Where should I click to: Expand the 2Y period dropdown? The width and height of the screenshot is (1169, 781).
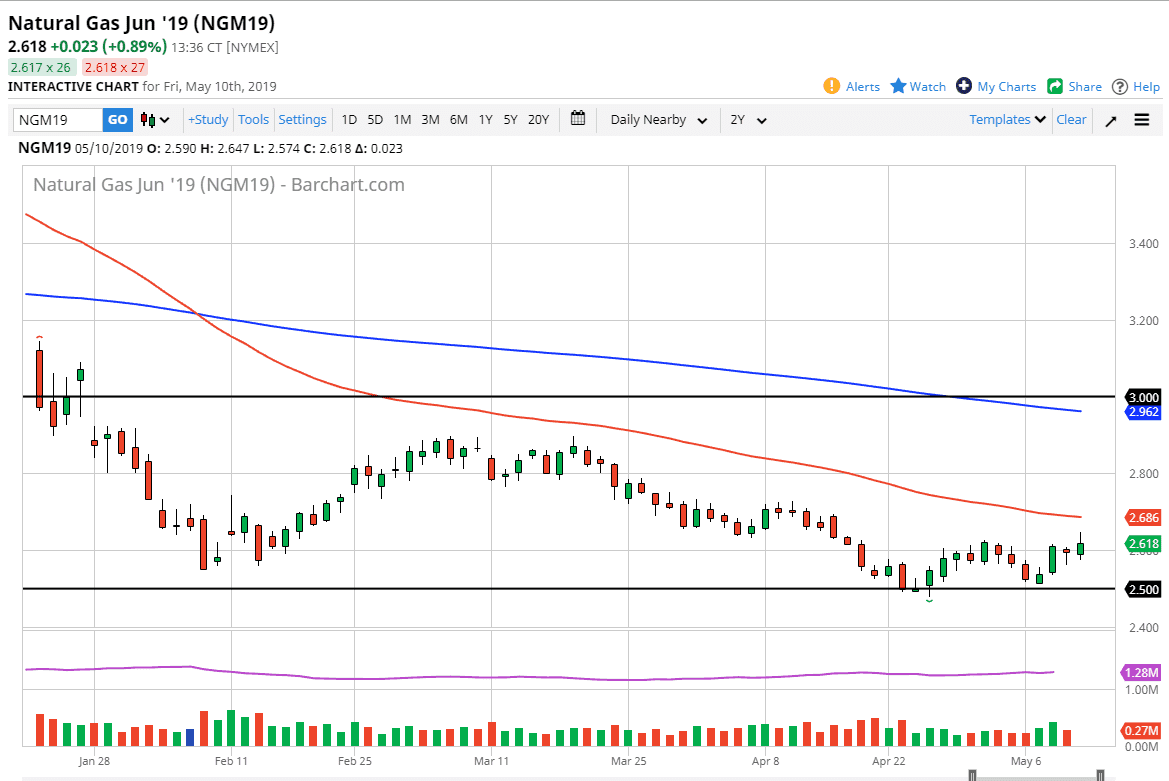pyautogui.click(x=748, y=120)
